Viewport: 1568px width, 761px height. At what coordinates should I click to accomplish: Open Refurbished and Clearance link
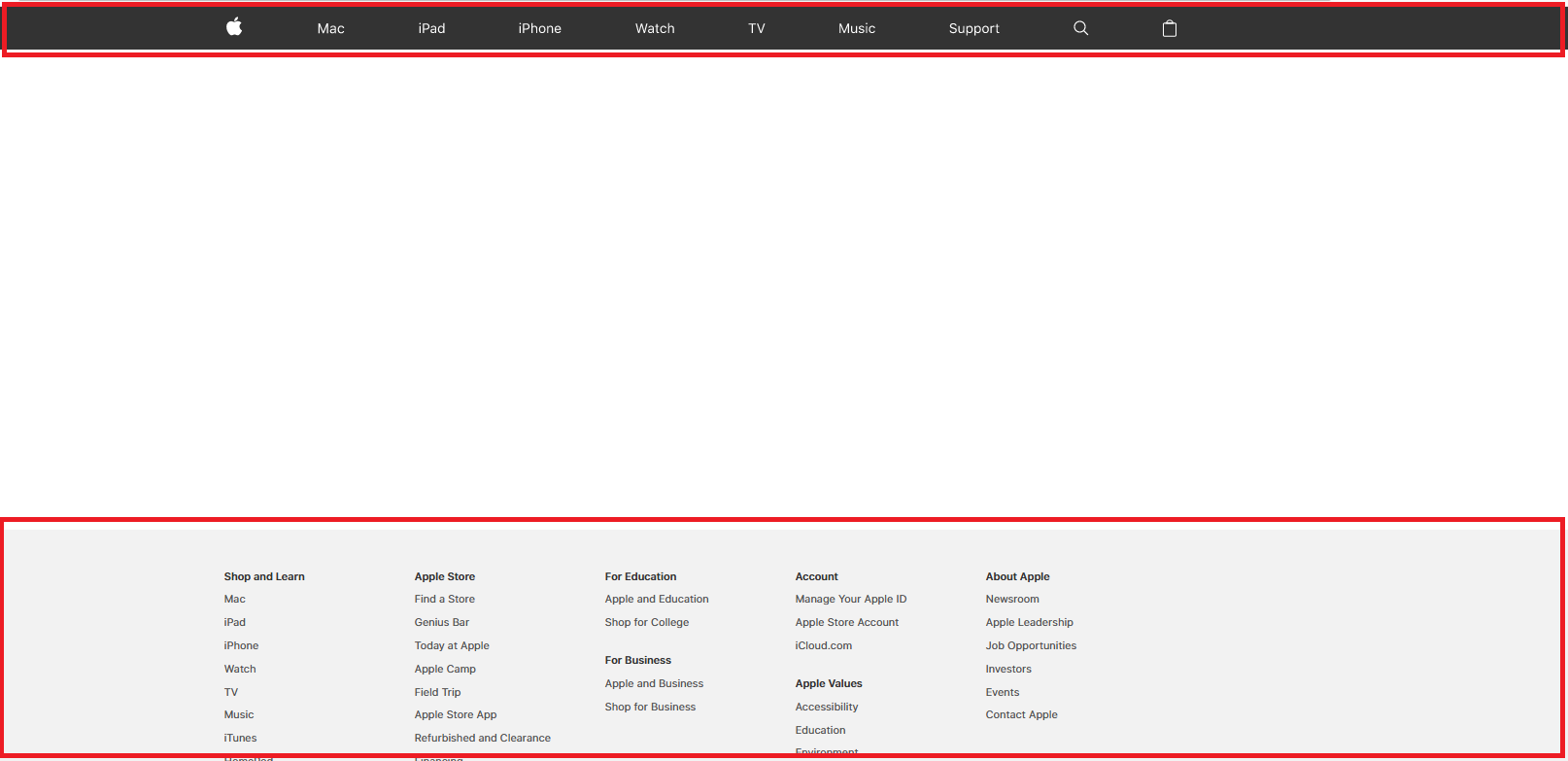(x=482, y=739)
